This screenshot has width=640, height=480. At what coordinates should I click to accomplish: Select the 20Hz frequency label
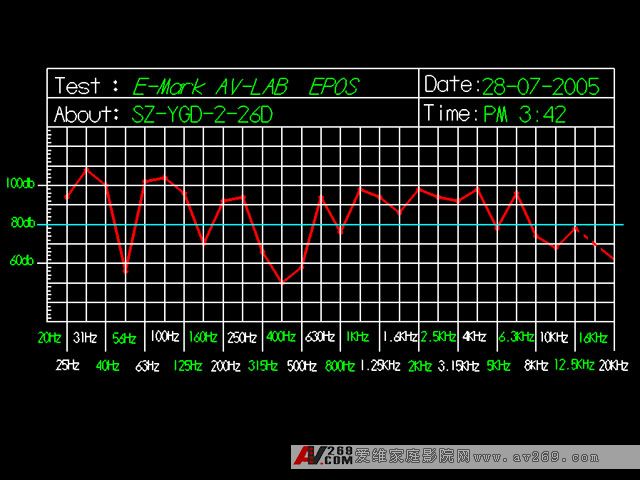(x=50, y=337)
